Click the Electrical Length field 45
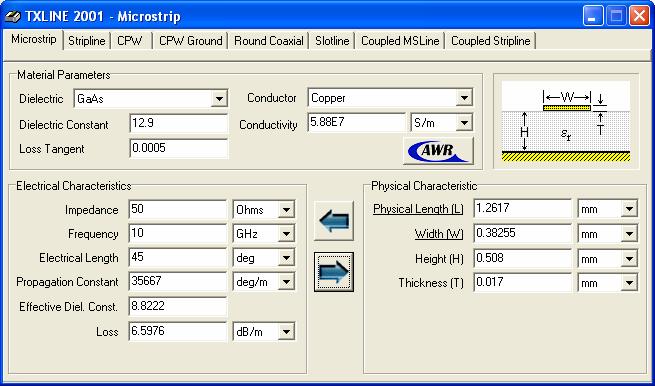This screenshot has width=655, height=386. [x=178, y=258]
